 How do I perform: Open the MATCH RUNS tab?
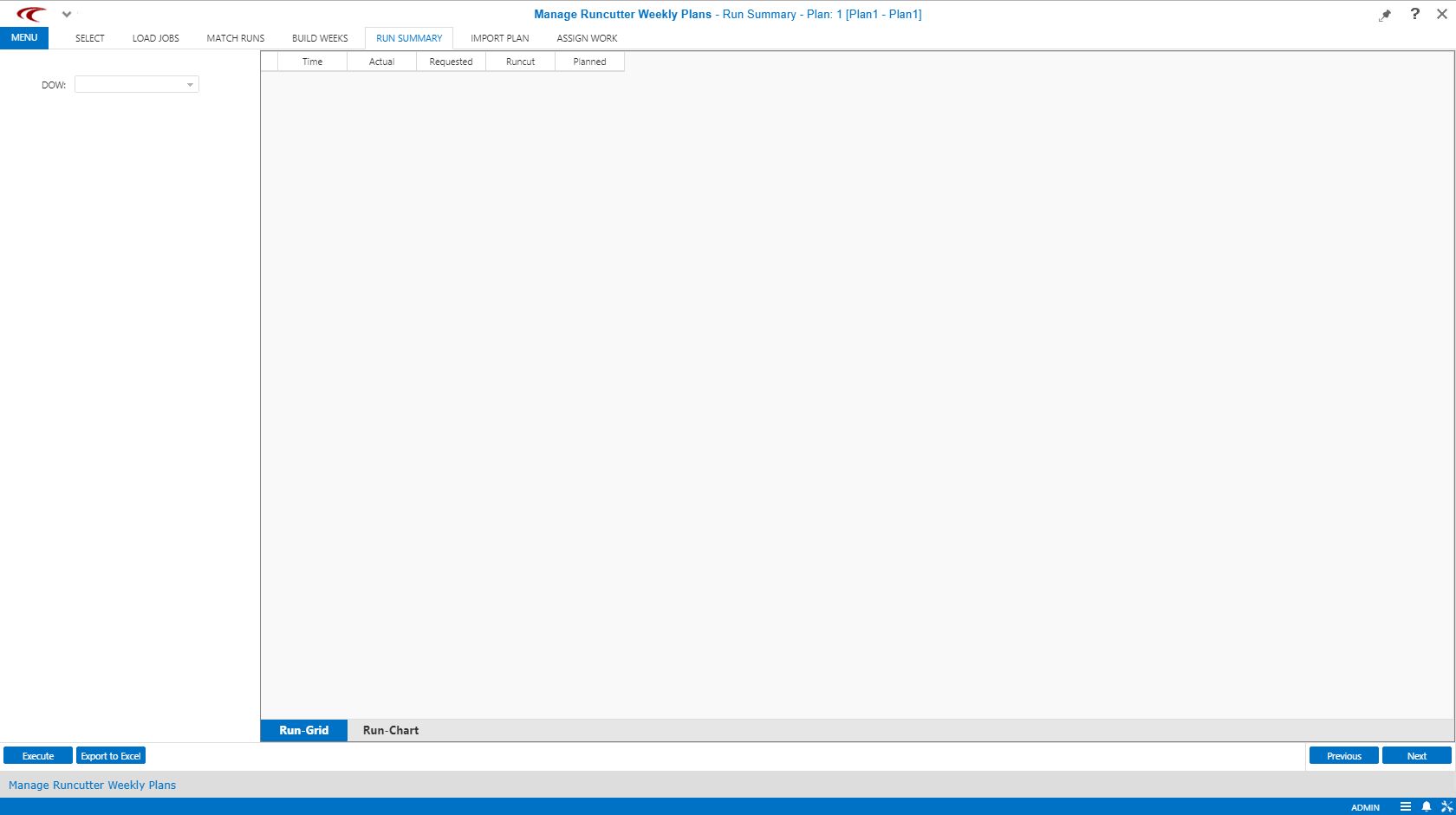(x=235, y=37)
